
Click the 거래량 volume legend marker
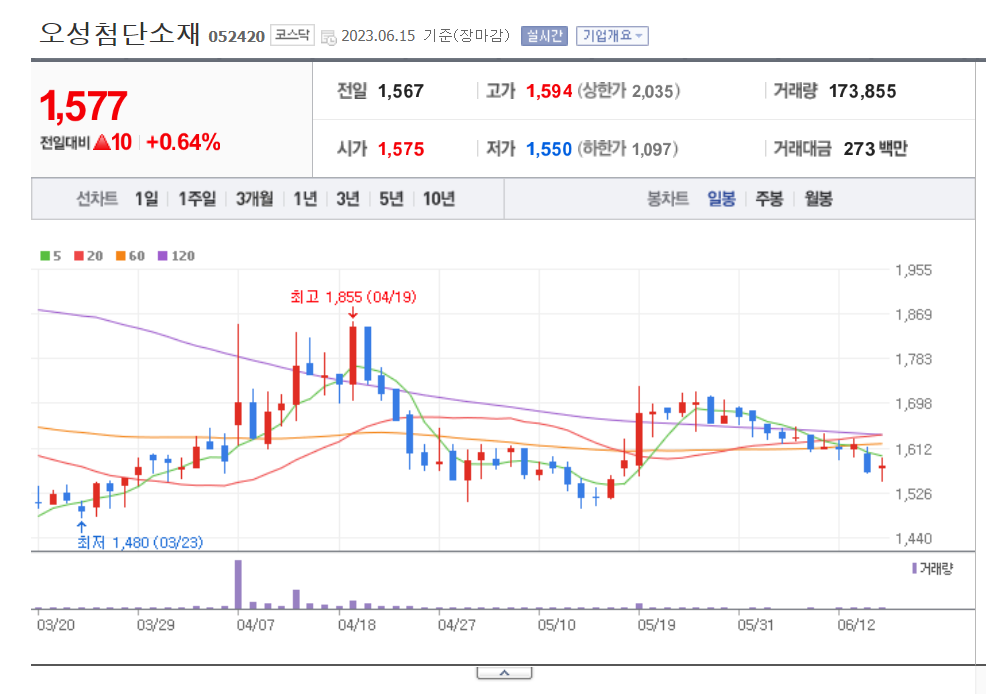coord(914,568)
